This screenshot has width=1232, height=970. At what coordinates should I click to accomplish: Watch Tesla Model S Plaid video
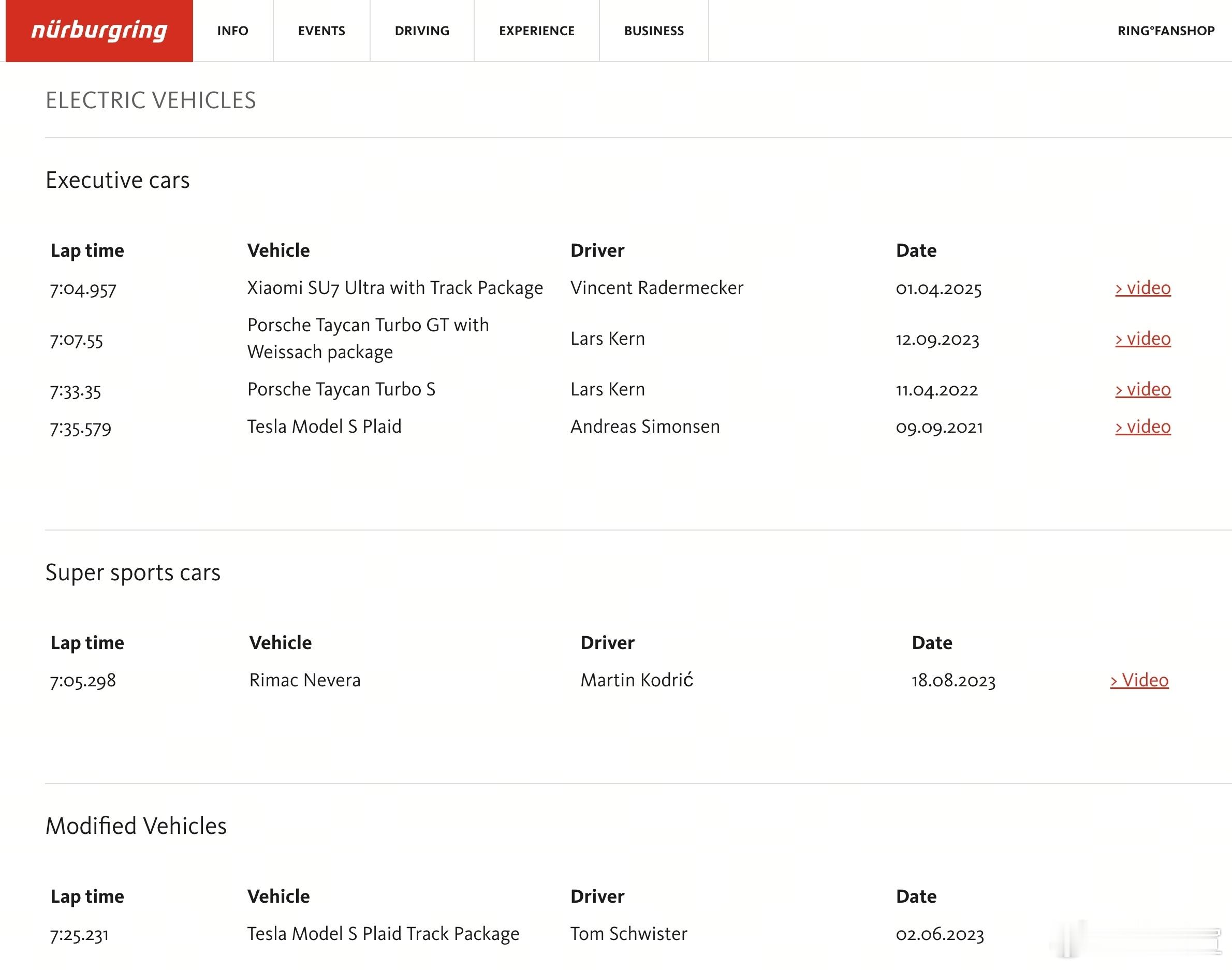click(1143, 427)
